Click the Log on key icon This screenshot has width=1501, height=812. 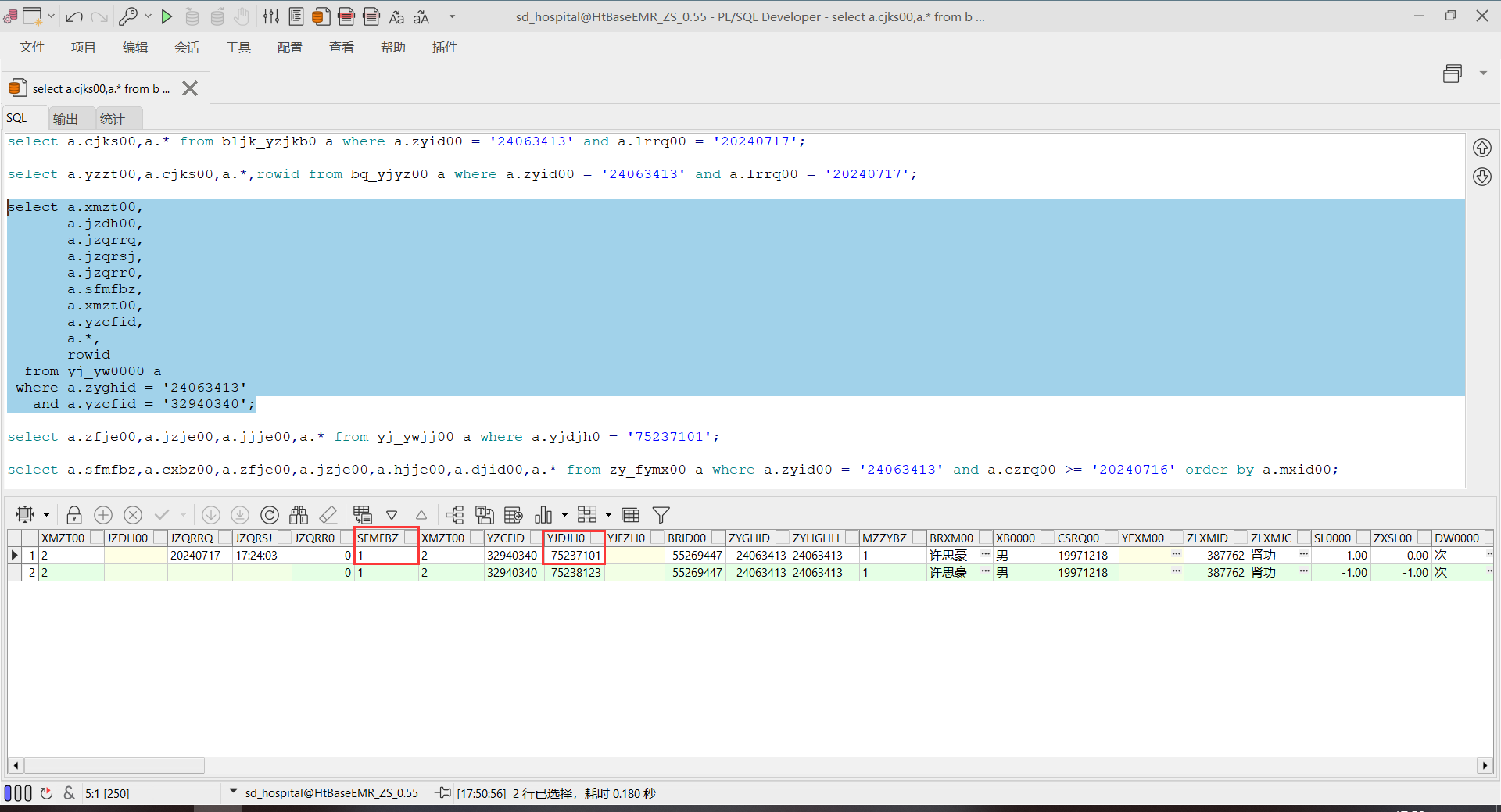[128, 16]
